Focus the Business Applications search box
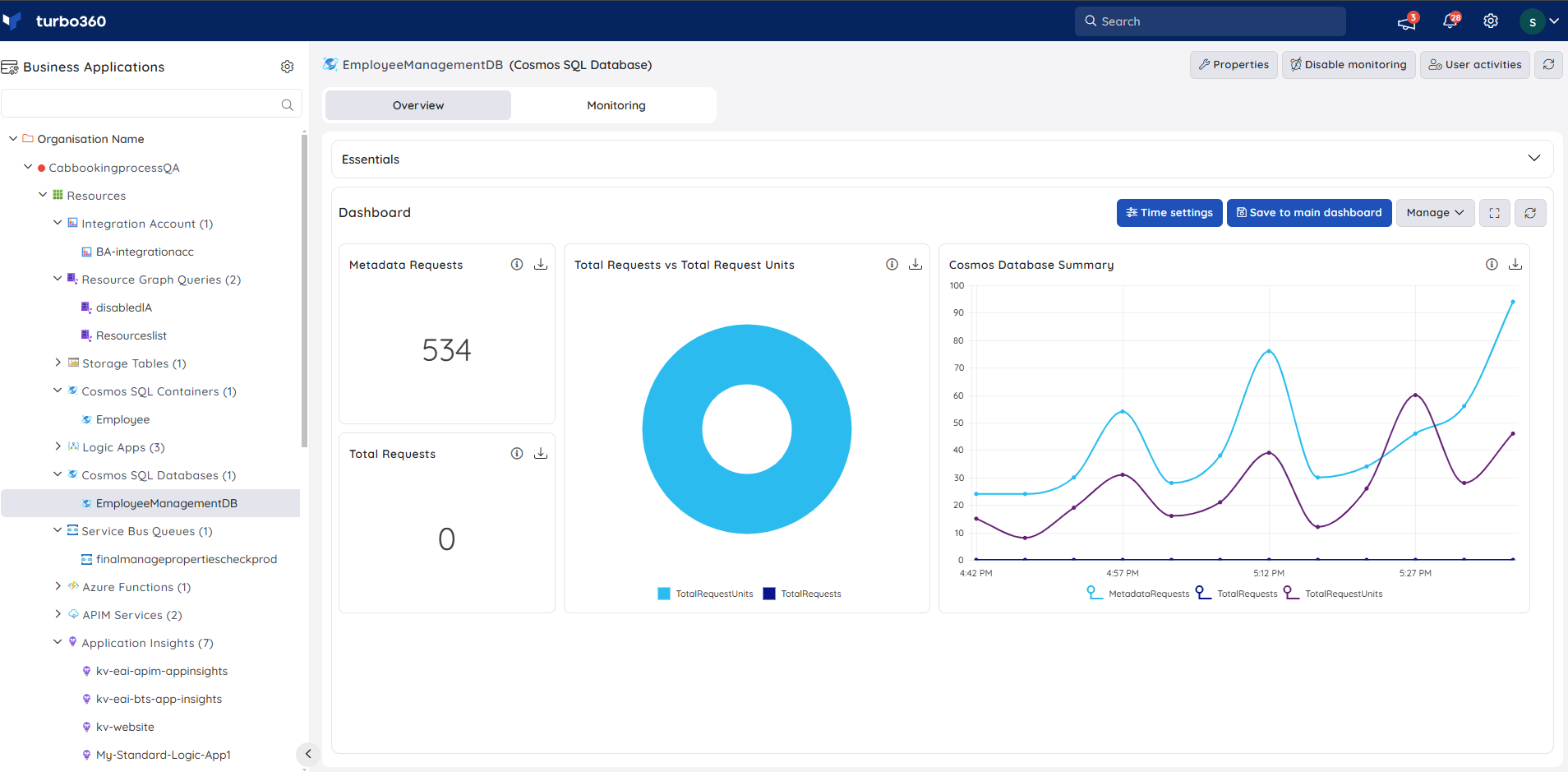This screenshot has width=1568, height=772. tap(151, 104)
